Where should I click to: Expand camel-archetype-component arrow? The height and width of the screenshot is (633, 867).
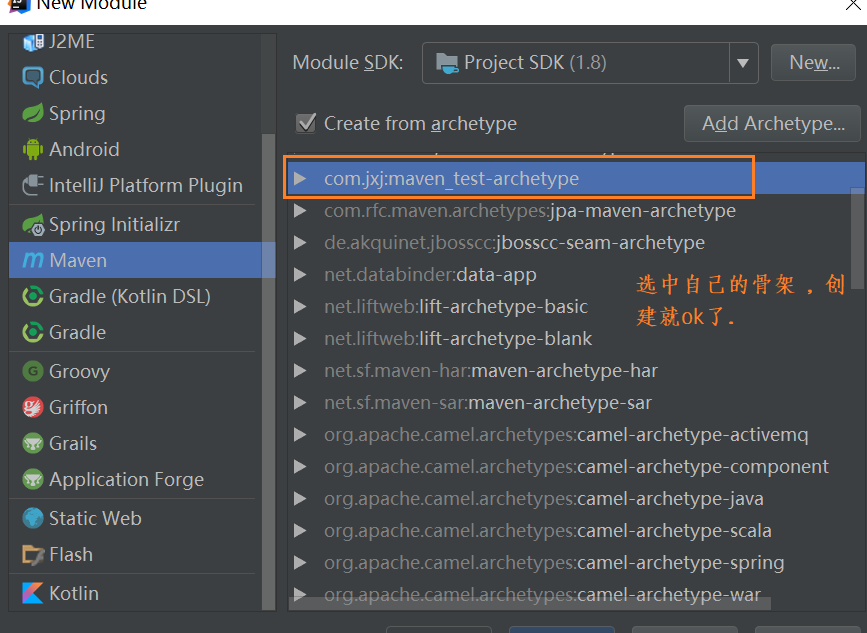click(300, 467)
